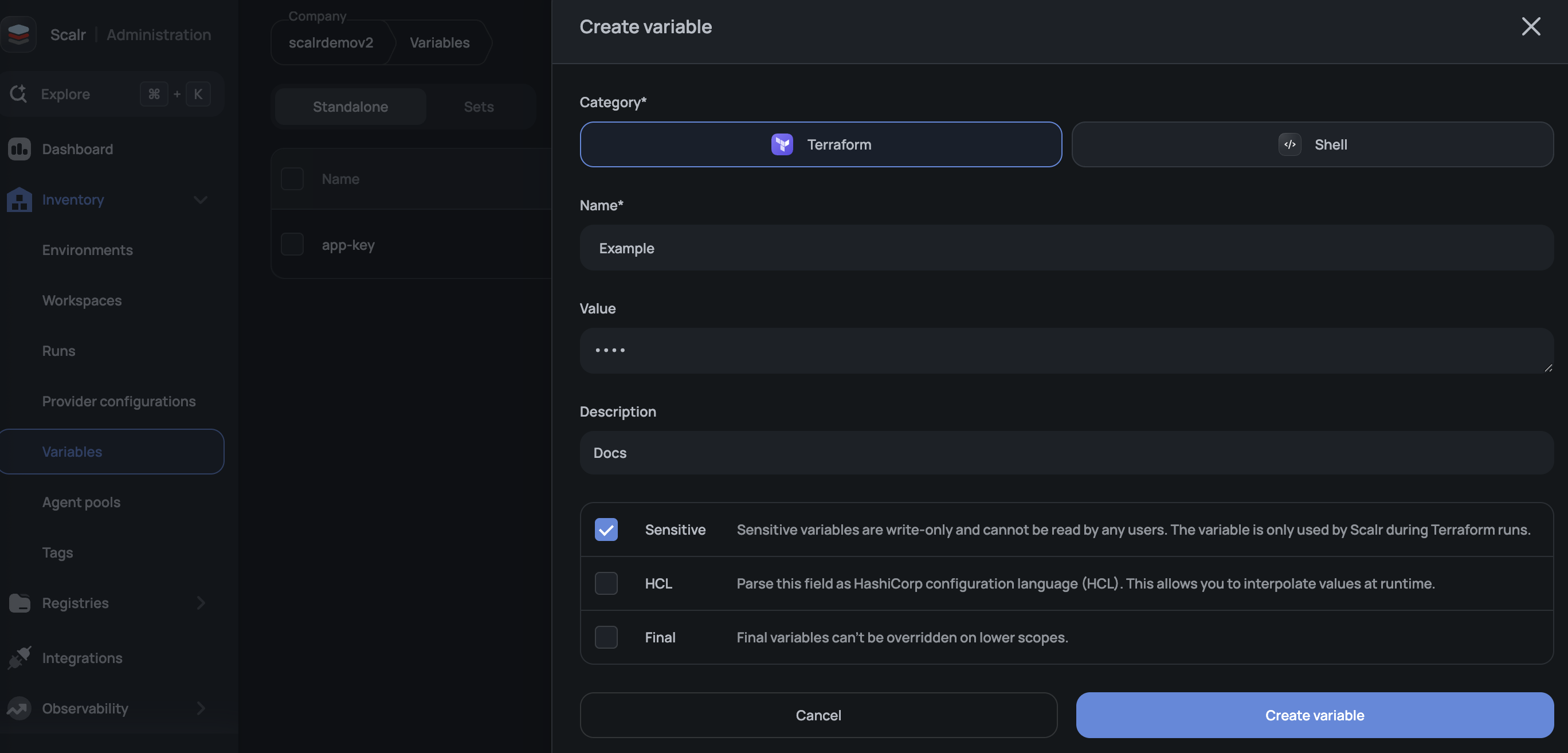Select the app-key row checkbox
1568x753 pixels.
(x=292, y=244)
